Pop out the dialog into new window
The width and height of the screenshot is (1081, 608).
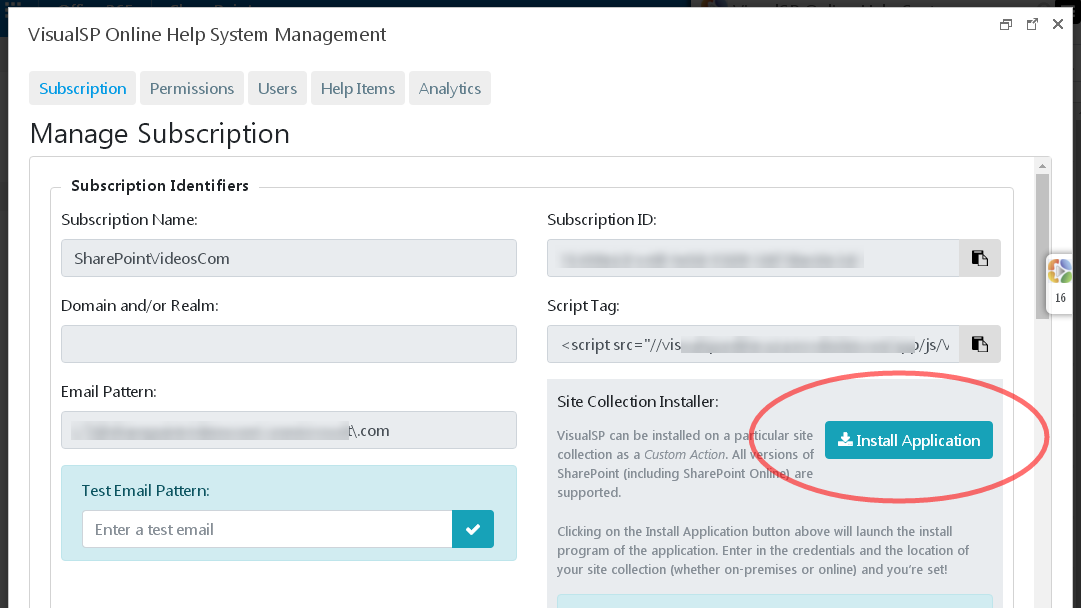1032,25
